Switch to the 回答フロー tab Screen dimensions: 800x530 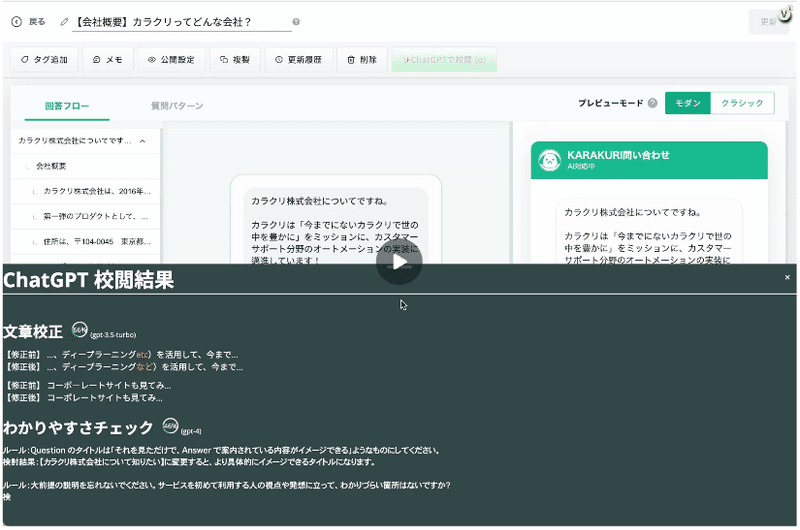[x=67, y=106]
